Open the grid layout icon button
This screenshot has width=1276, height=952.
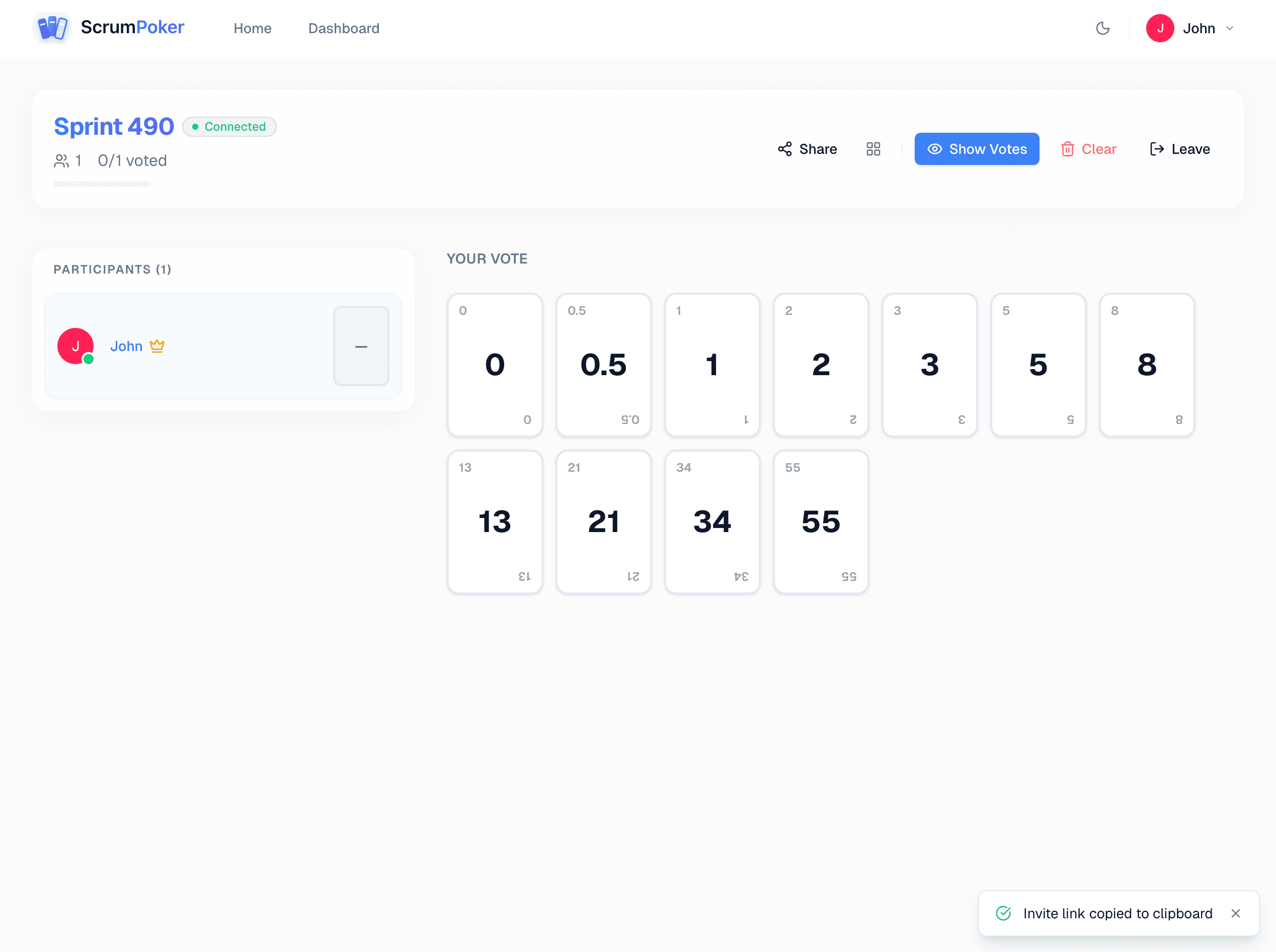(873, 149)
